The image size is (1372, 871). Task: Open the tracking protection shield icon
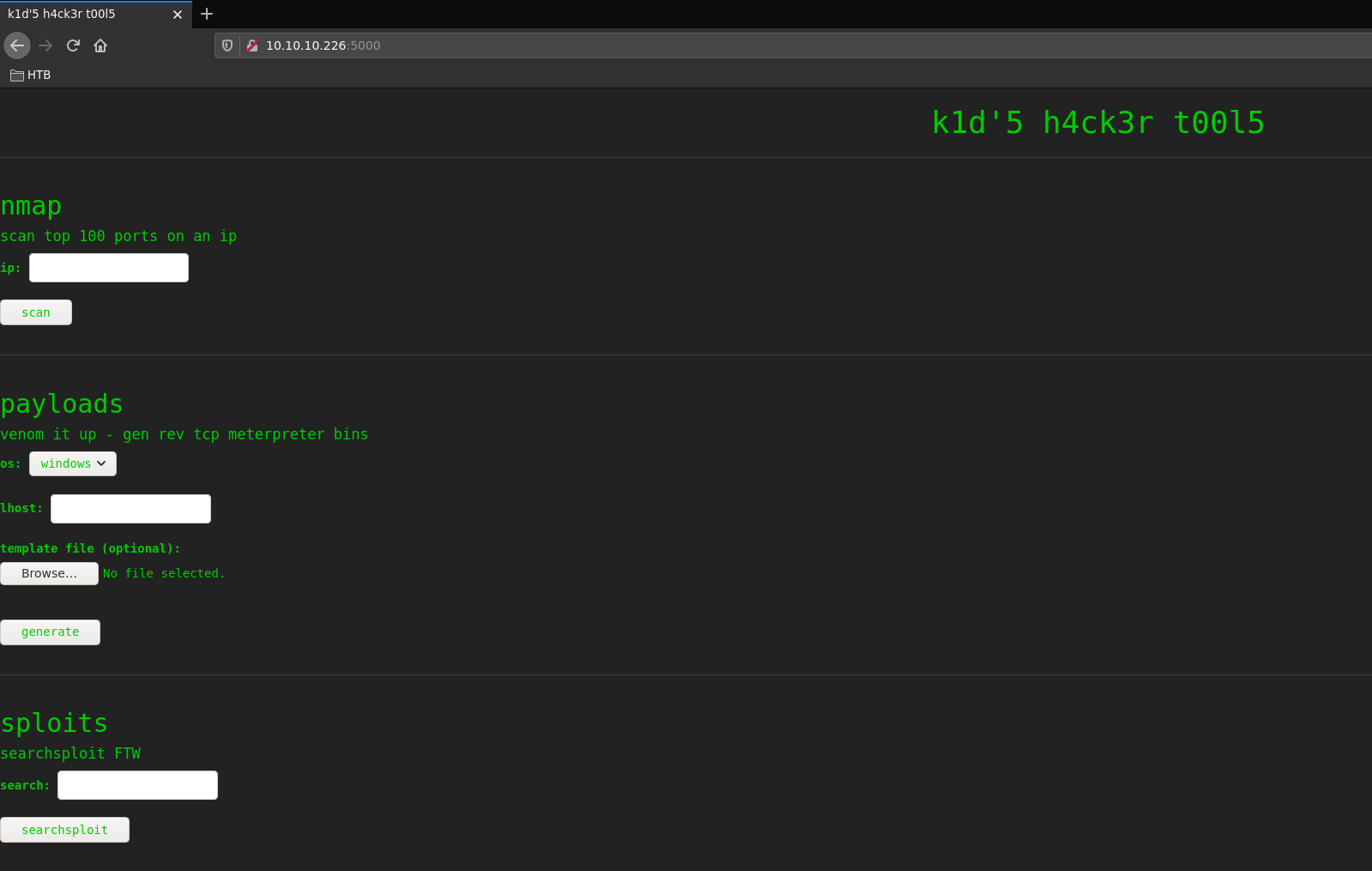coord(227,45)
